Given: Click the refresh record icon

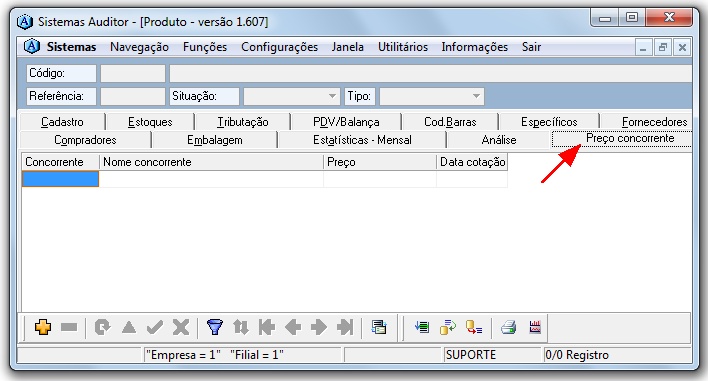Looking at the screenshot, I should click(102, 327).
